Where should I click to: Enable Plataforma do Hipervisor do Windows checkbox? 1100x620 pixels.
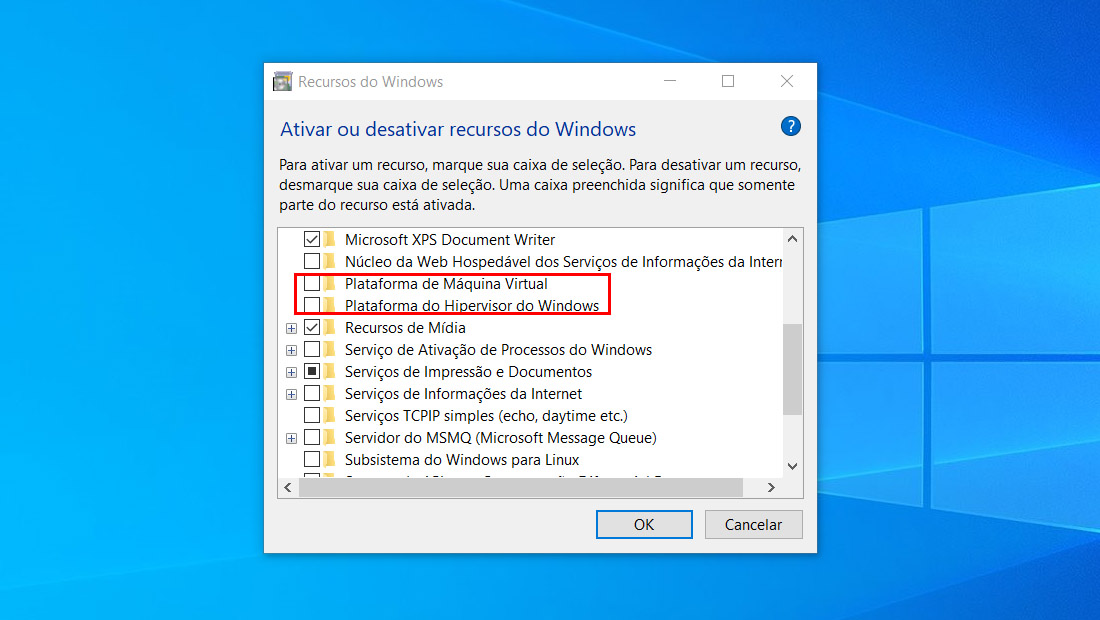coord(312,305)
